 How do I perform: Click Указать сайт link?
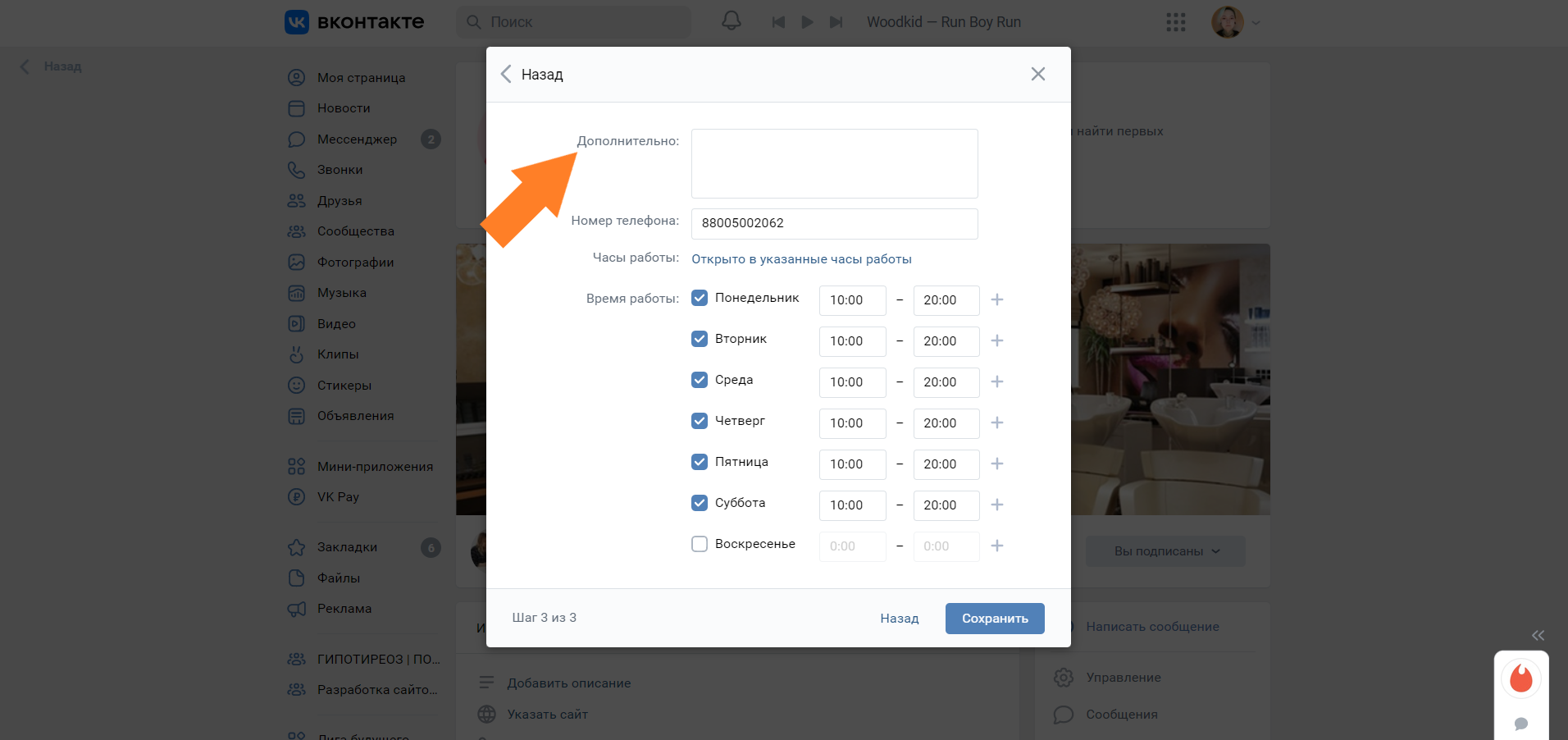547,715
